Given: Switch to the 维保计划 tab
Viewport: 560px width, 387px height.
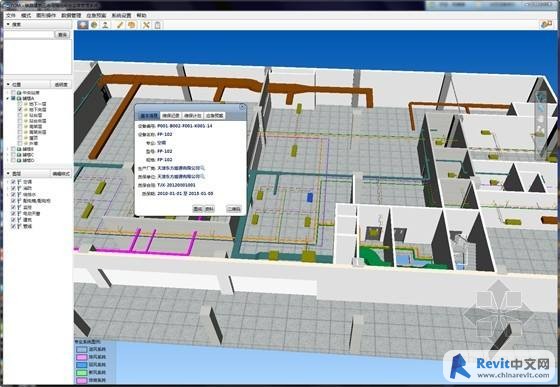Looking at the screenshot, I should click(x=192, y=116).
